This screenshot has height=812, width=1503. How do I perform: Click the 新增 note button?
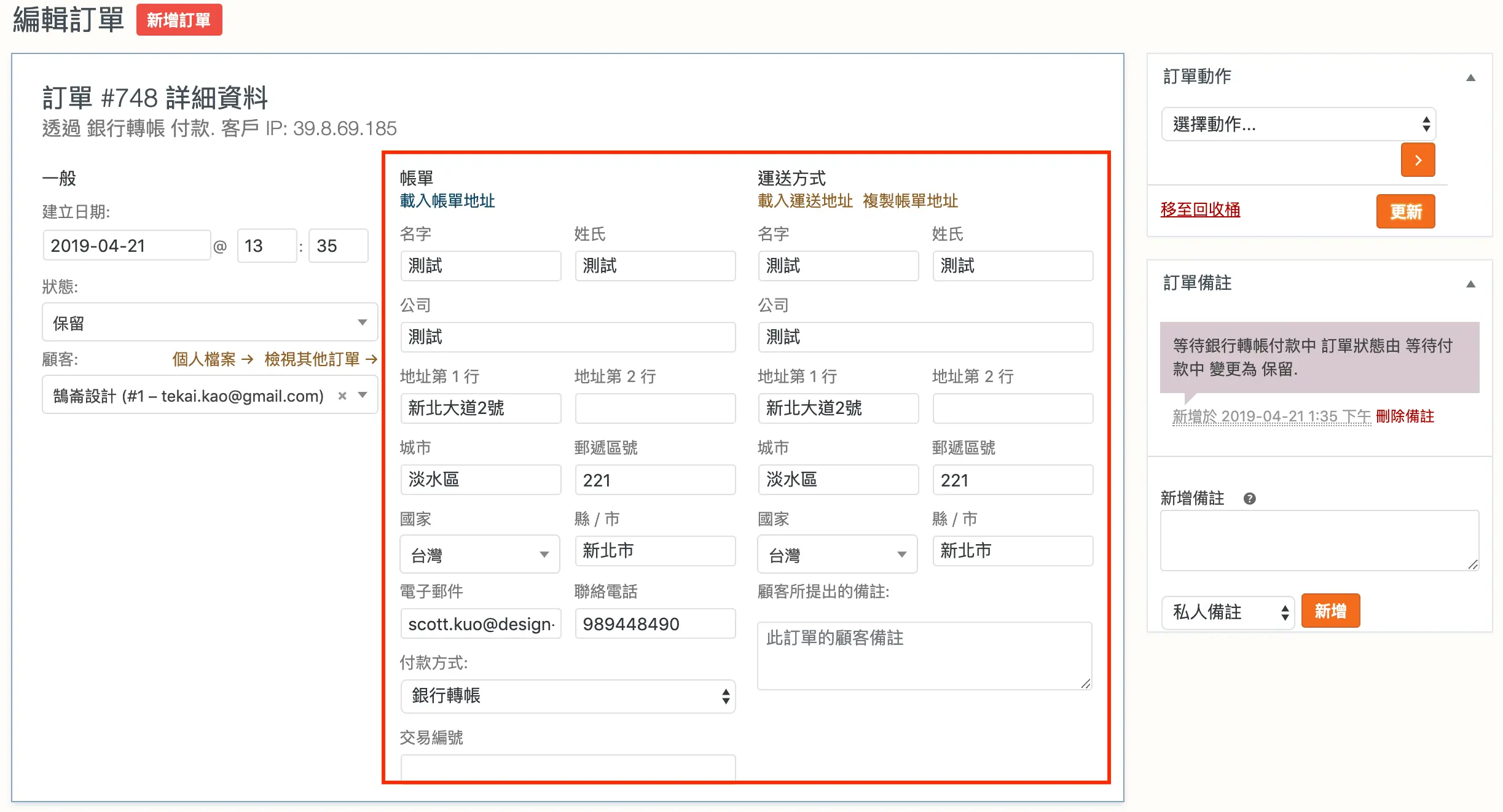click(x=1330, y=611)
